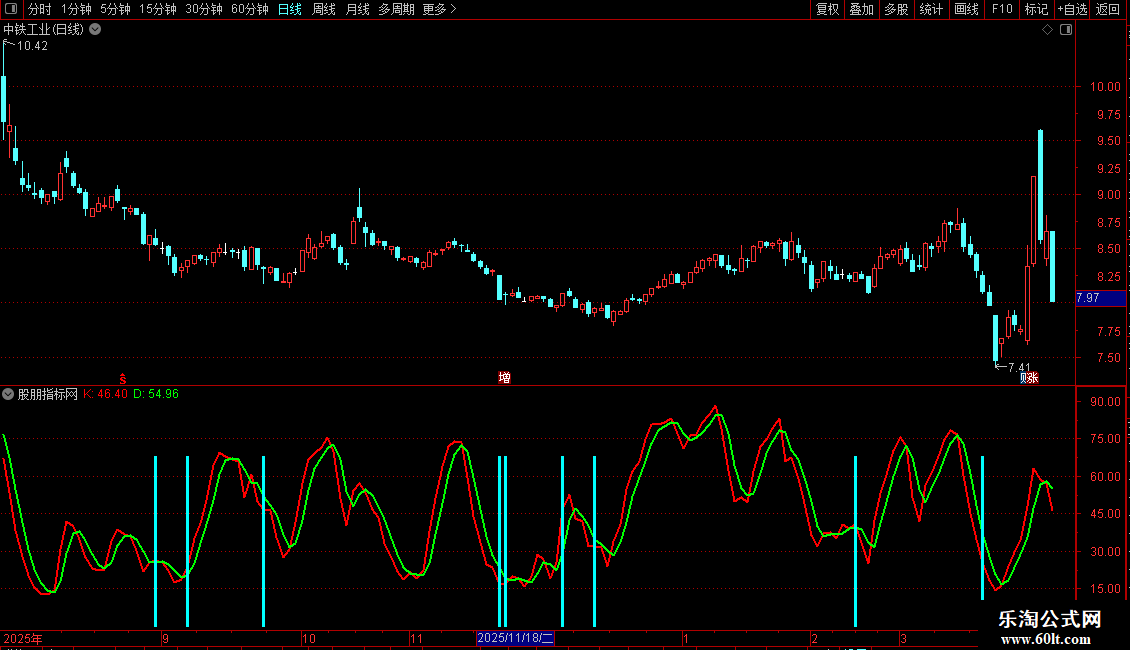
Task: Switch to 分时 intraday view
Action: (x=40, y=9)
